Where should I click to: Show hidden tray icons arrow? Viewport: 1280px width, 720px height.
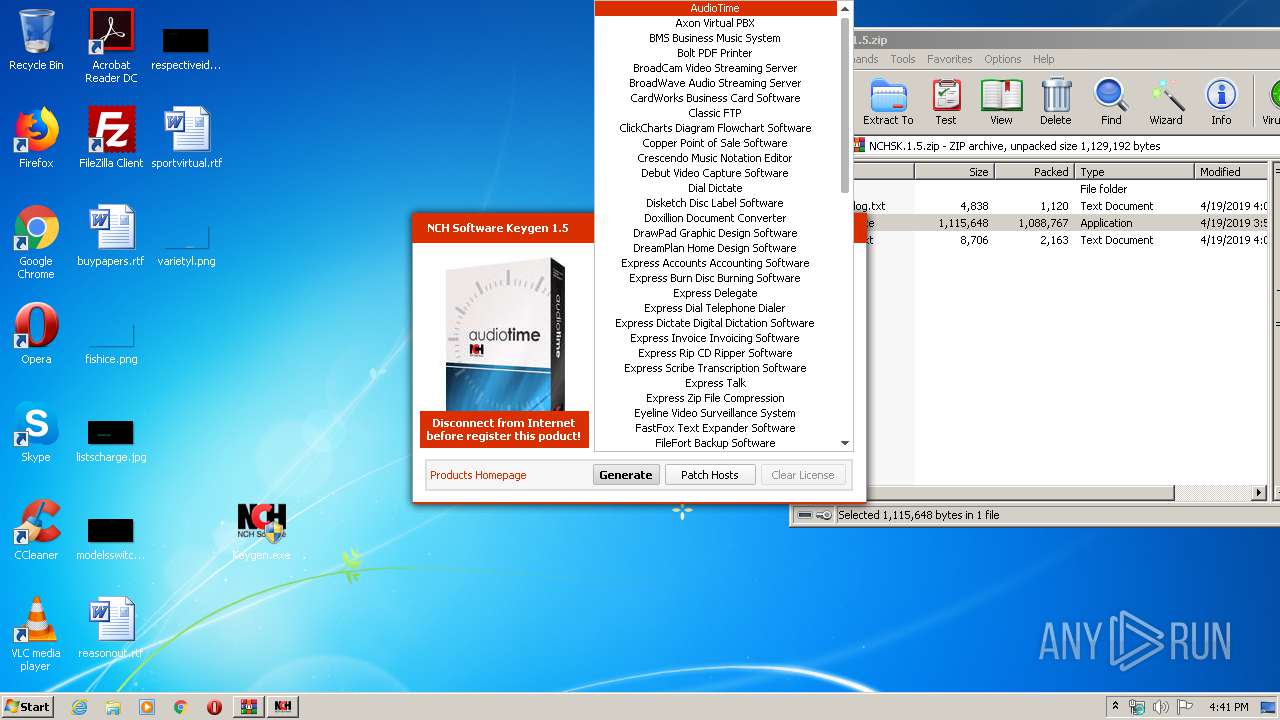[x=1115, y=707]
